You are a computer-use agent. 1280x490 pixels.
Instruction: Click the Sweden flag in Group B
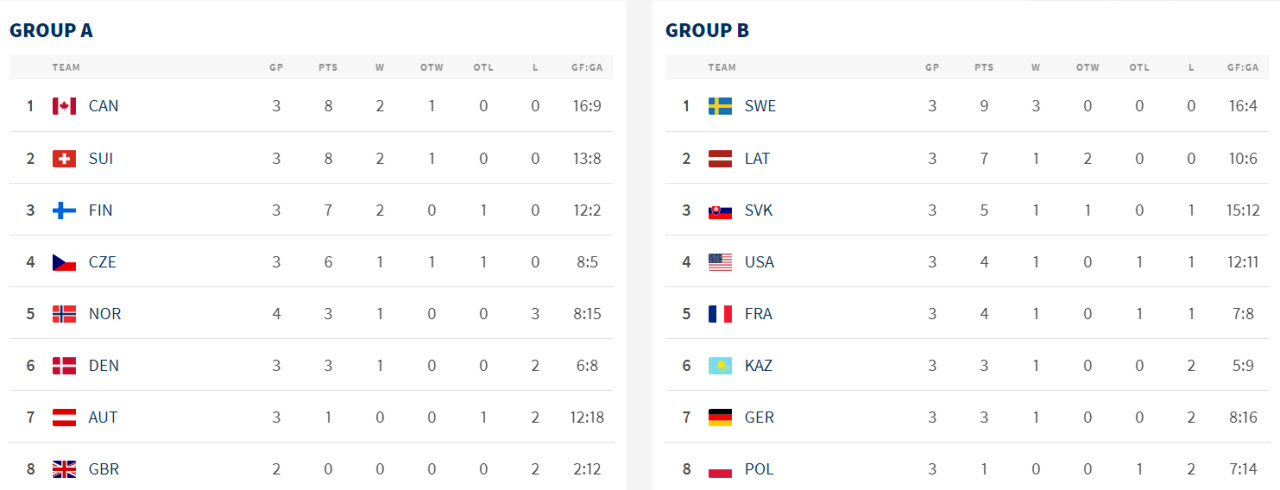[720, 106]
